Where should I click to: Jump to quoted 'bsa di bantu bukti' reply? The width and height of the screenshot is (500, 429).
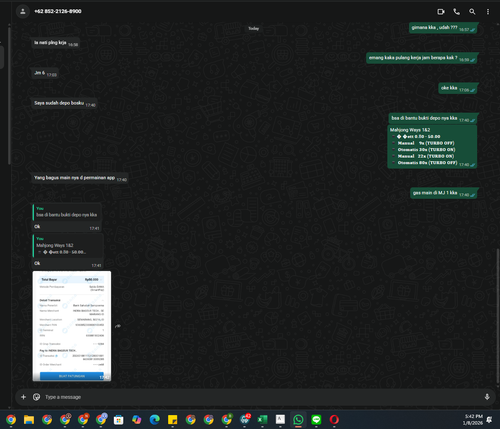coord(67,212)
